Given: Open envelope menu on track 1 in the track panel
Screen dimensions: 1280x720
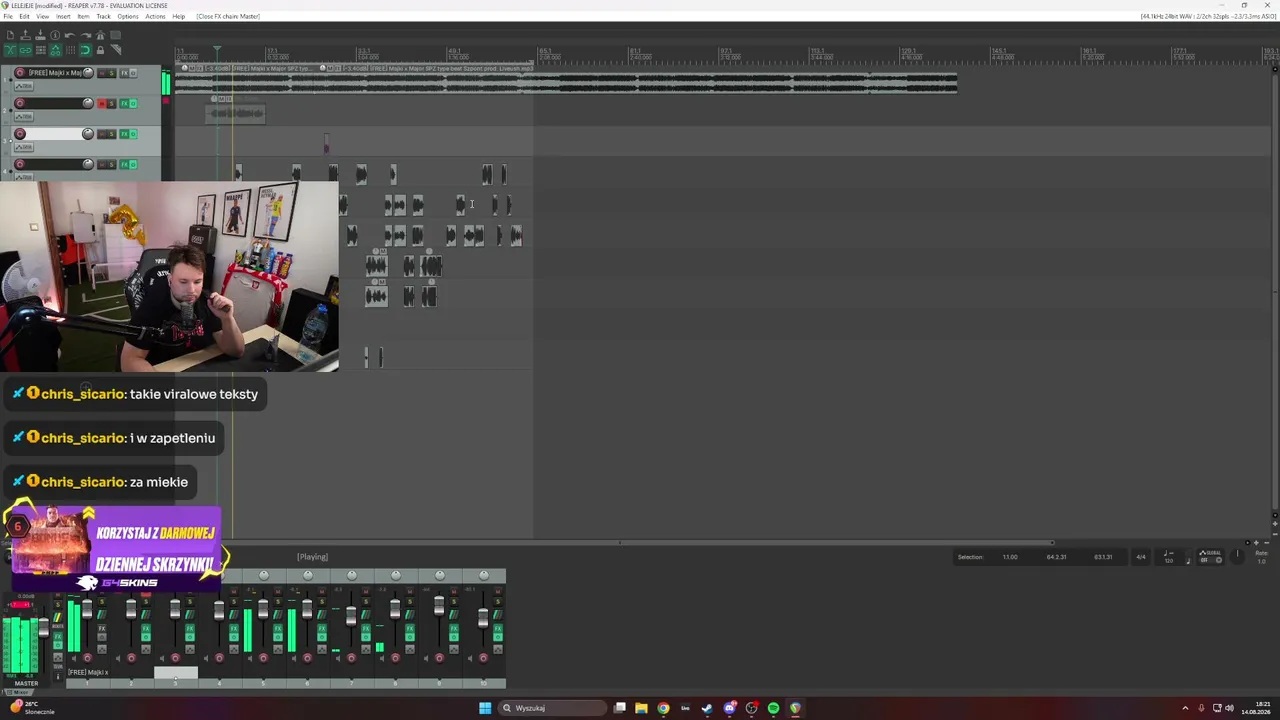Looking at the screenshot, I should [23, 86].
